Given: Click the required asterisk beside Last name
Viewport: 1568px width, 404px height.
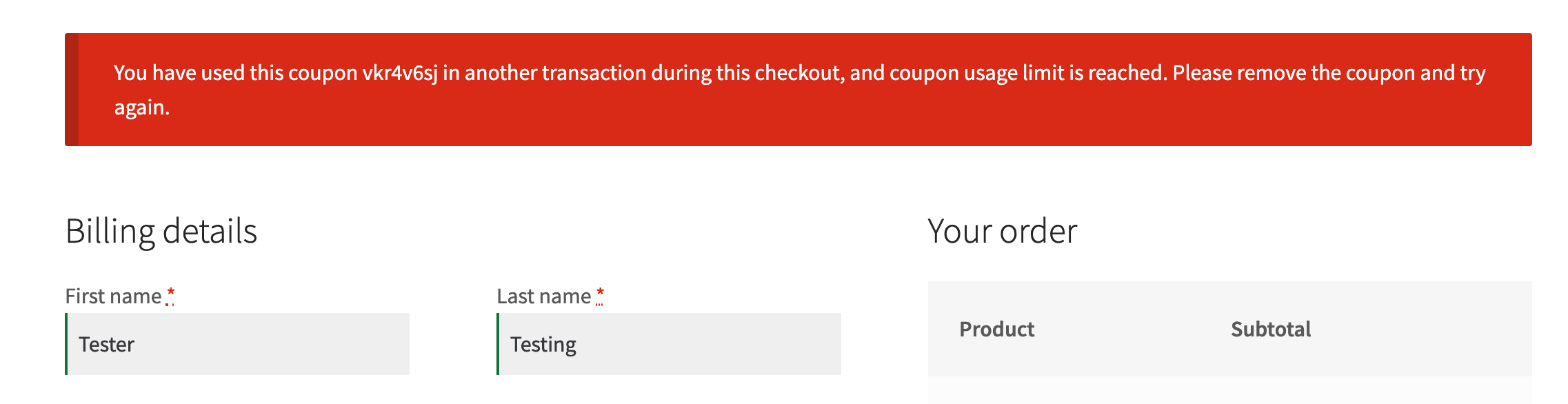Looking at the screenshot, I should [x=600, y=294].
